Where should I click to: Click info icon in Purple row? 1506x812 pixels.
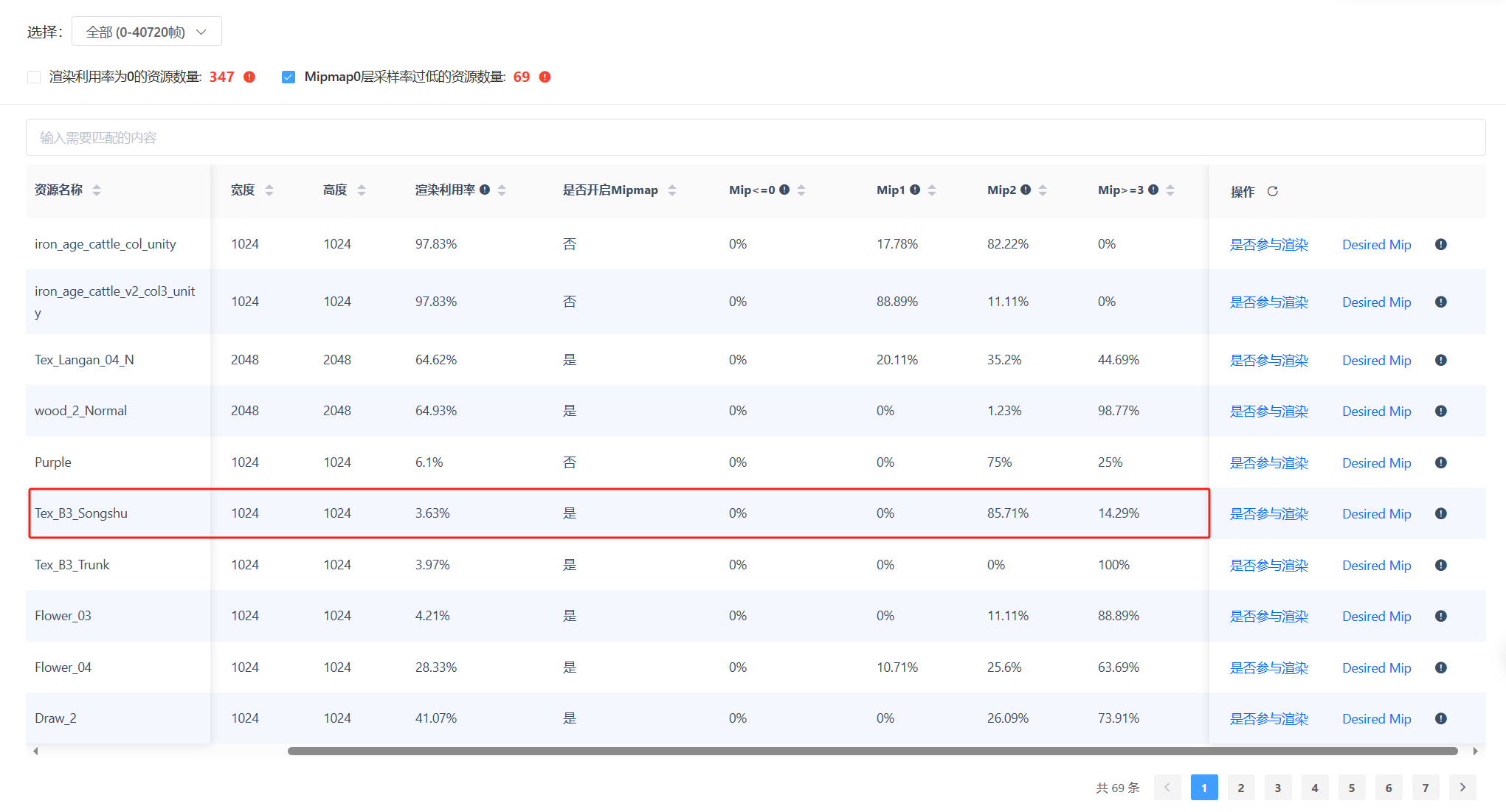1440,462
